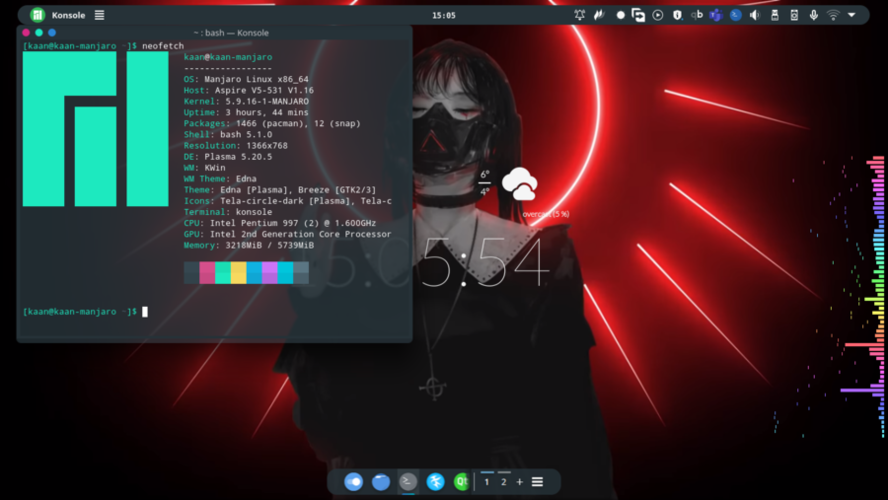Click the 'CPU: Intel Pentium 997' line
The image size is (888, 500).
[280, 223]
